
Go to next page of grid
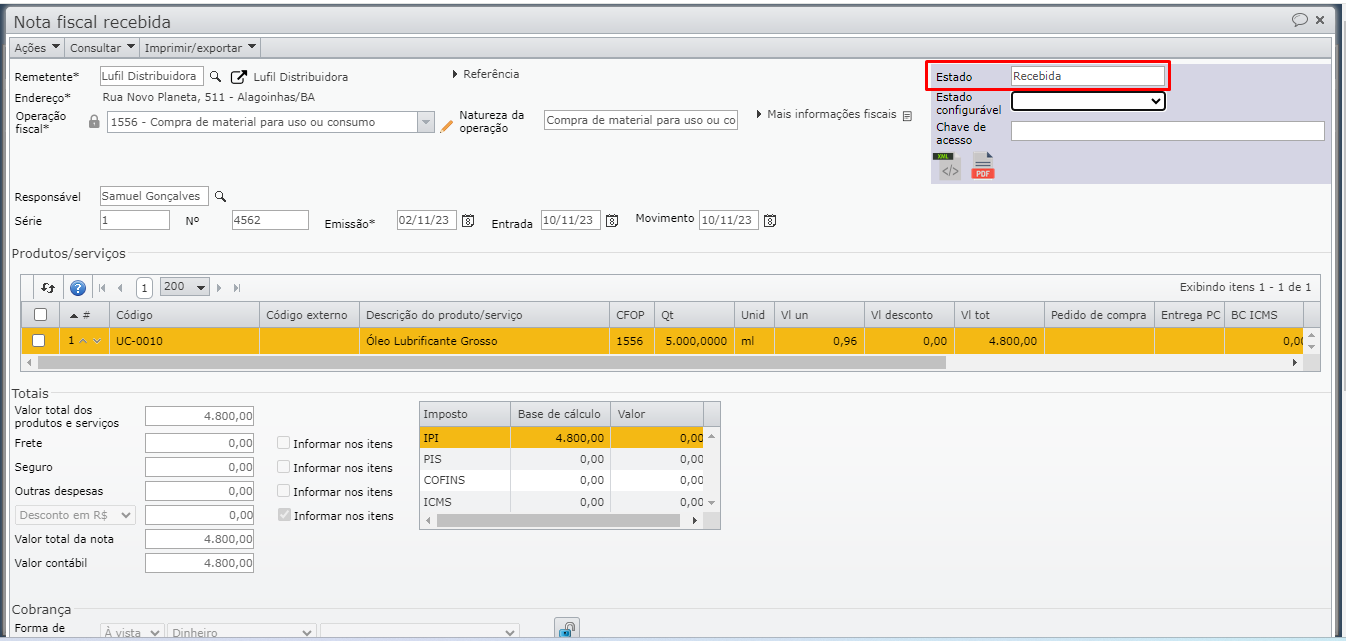pyautogui.click(x=219, y=288)
